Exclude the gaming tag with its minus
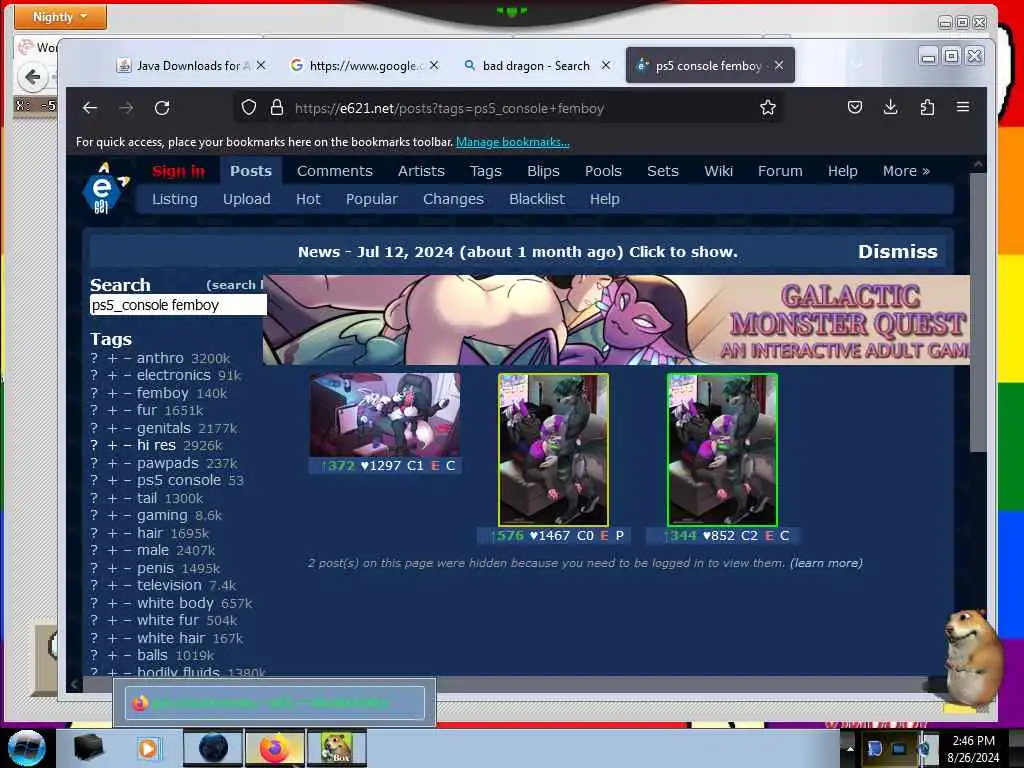The width and height of the screenshot is (1024, 768). pos(127,516)
